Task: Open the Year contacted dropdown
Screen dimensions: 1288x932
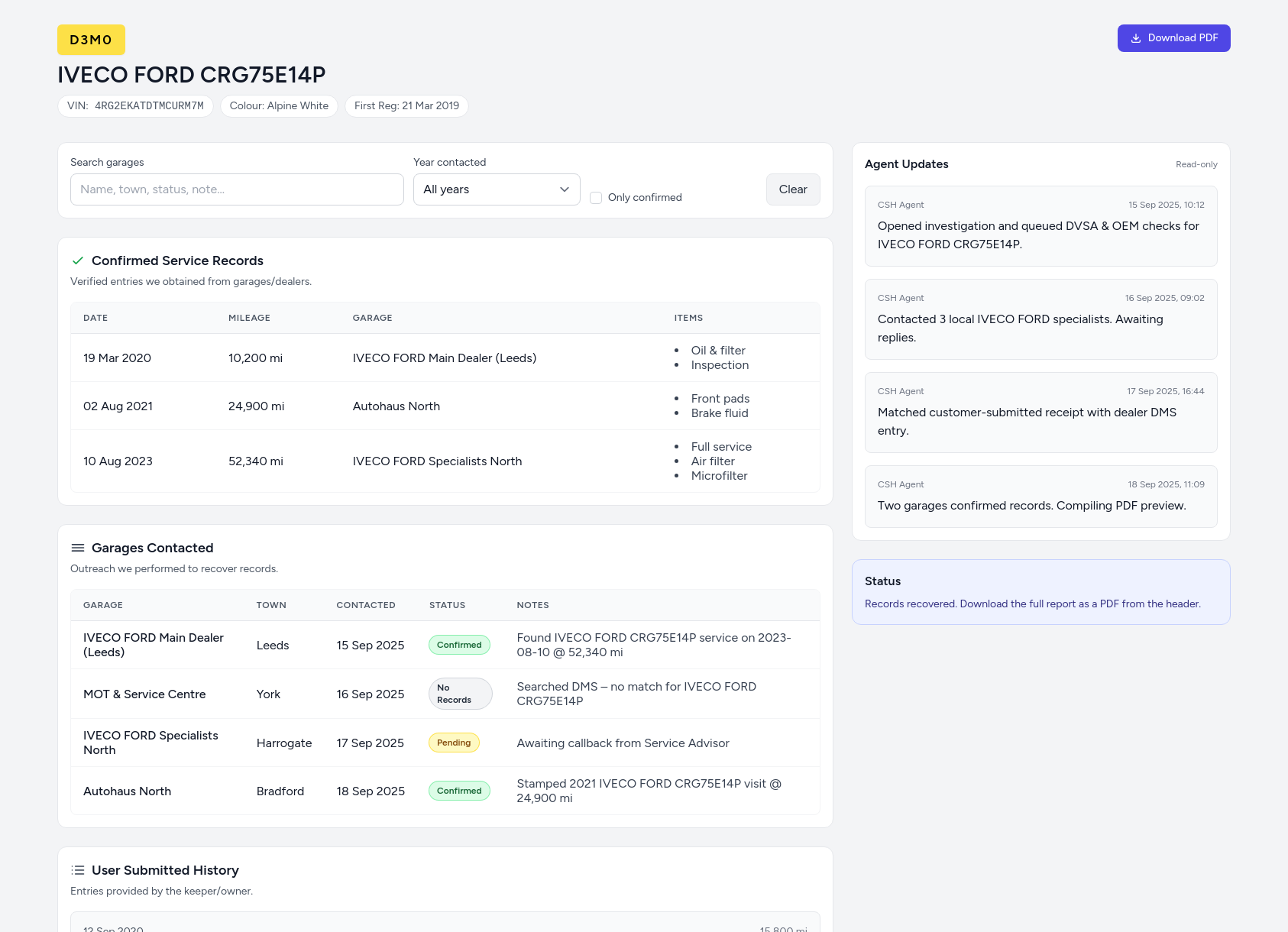Action: (x=496, y=189)
